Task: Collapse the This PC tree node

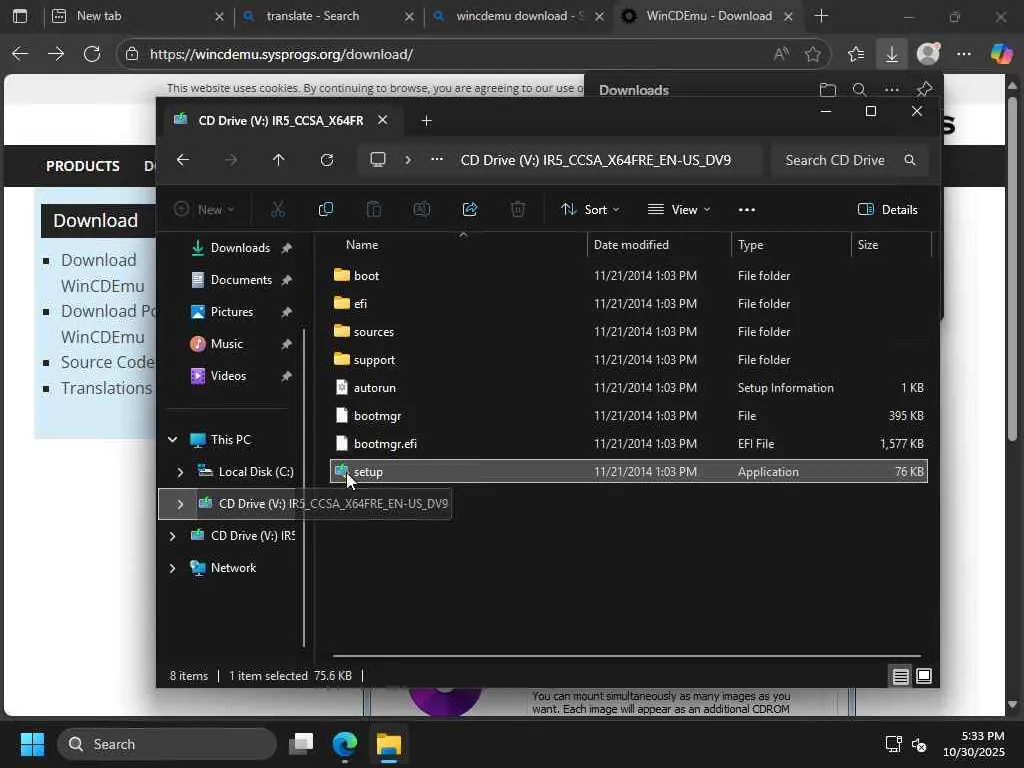Action: click(x=172, y=440)
